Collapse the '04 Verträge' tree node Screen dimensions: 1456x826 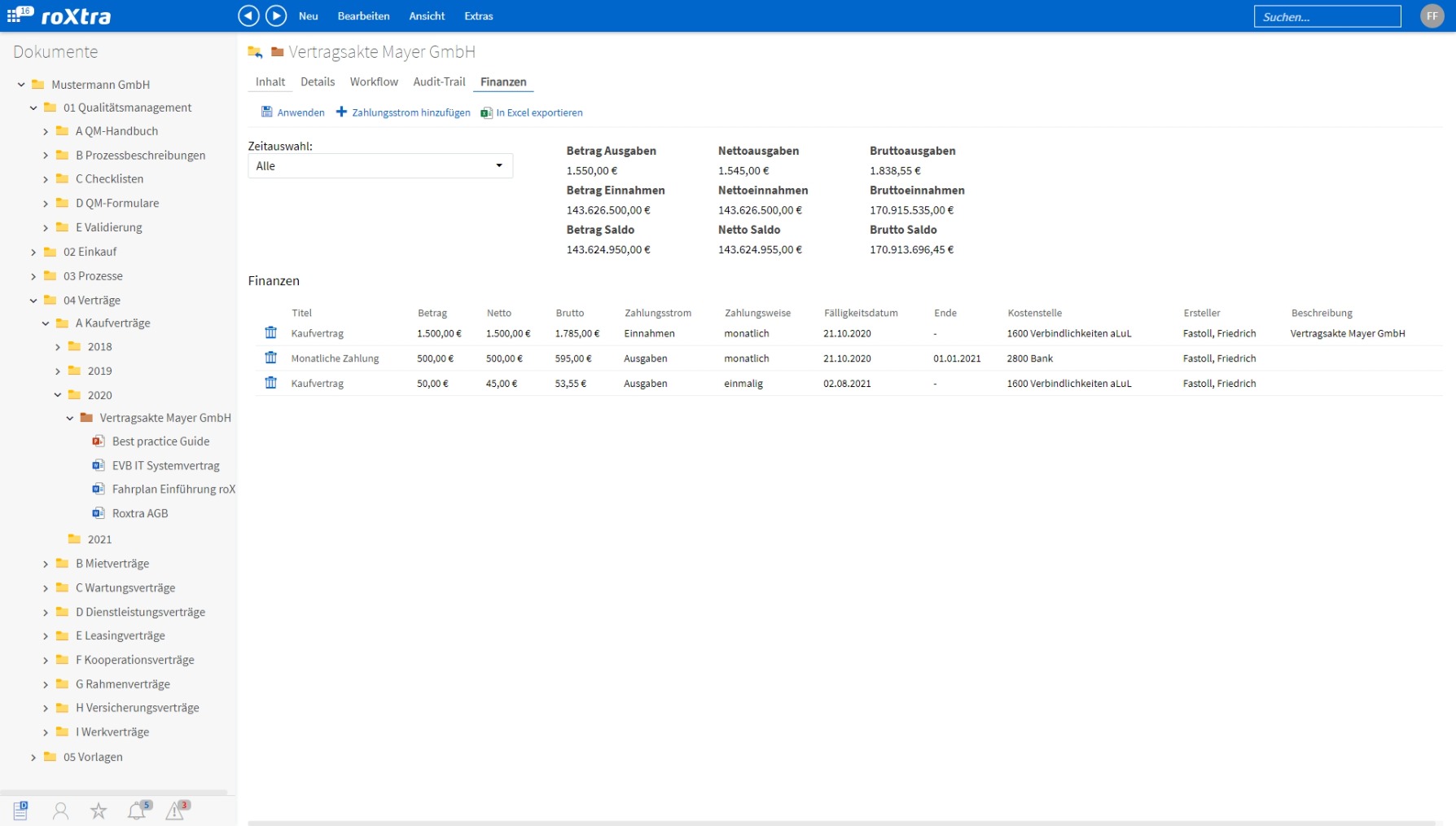(33, 300)
